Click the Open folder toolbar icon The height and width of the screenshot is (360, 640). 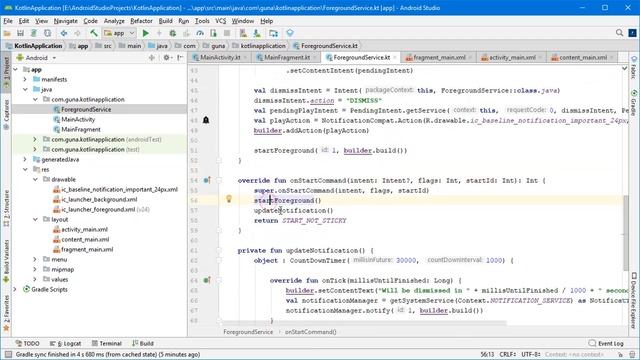point(7,33)
